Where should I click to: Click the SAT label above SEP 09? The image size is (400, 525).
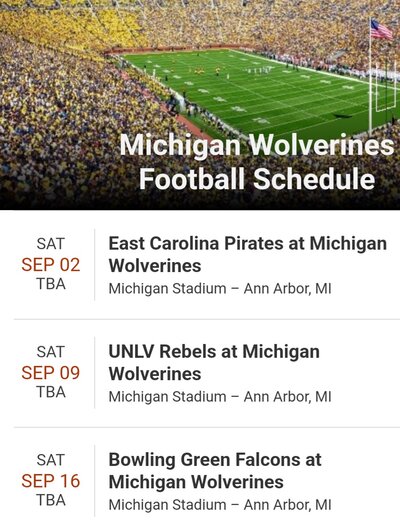pos(51,352)
